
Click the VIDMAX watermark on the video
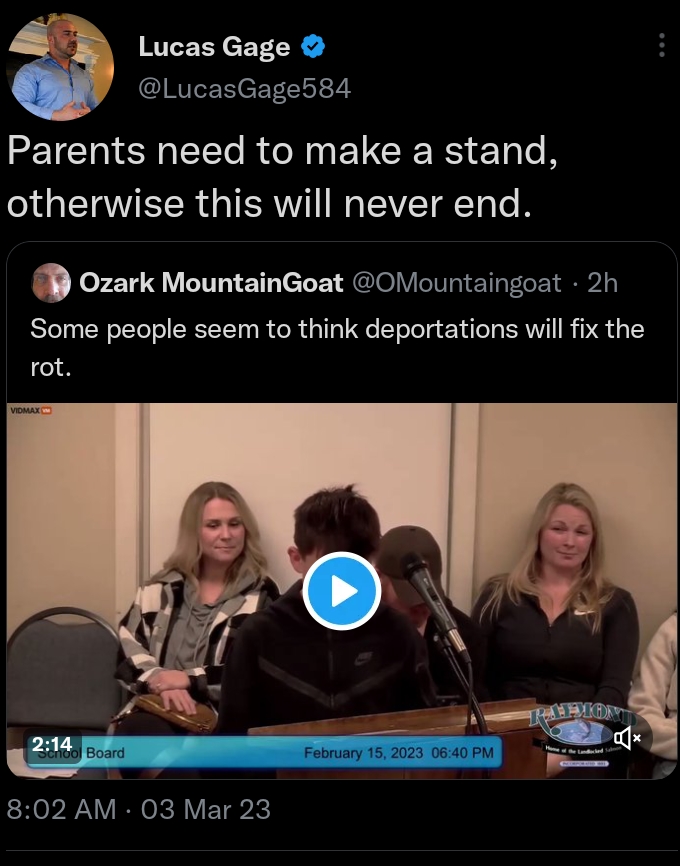31,410
